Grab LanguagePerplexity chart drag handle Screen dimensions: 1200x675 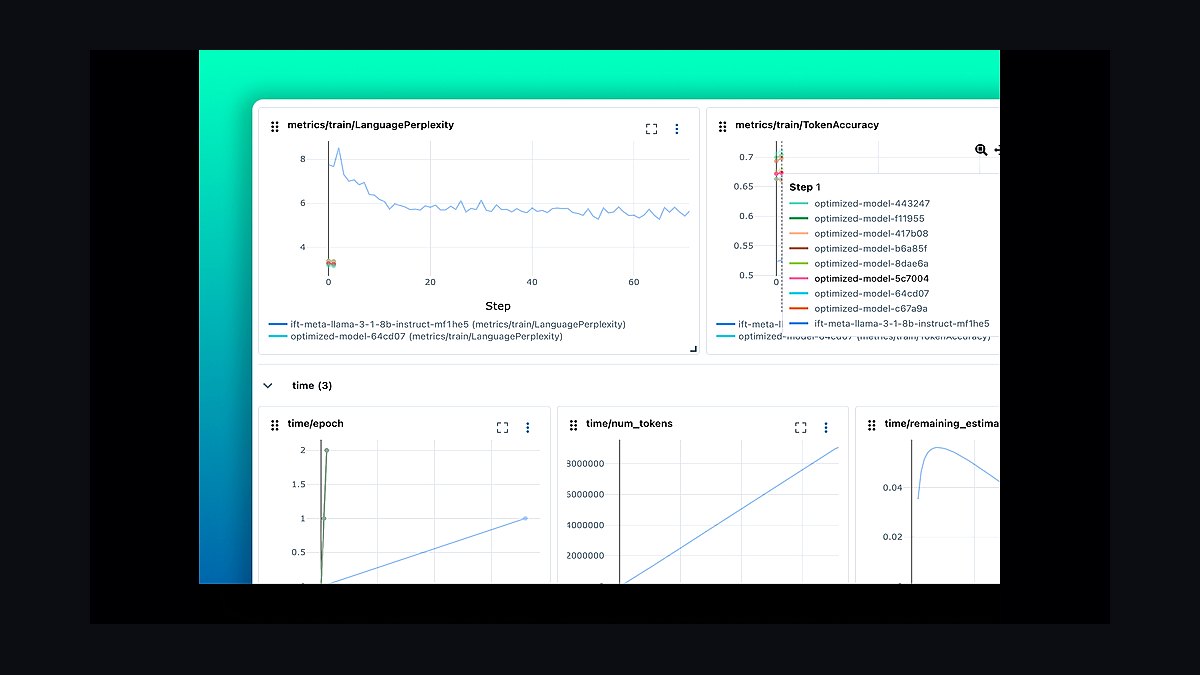(x=275, y=126)
